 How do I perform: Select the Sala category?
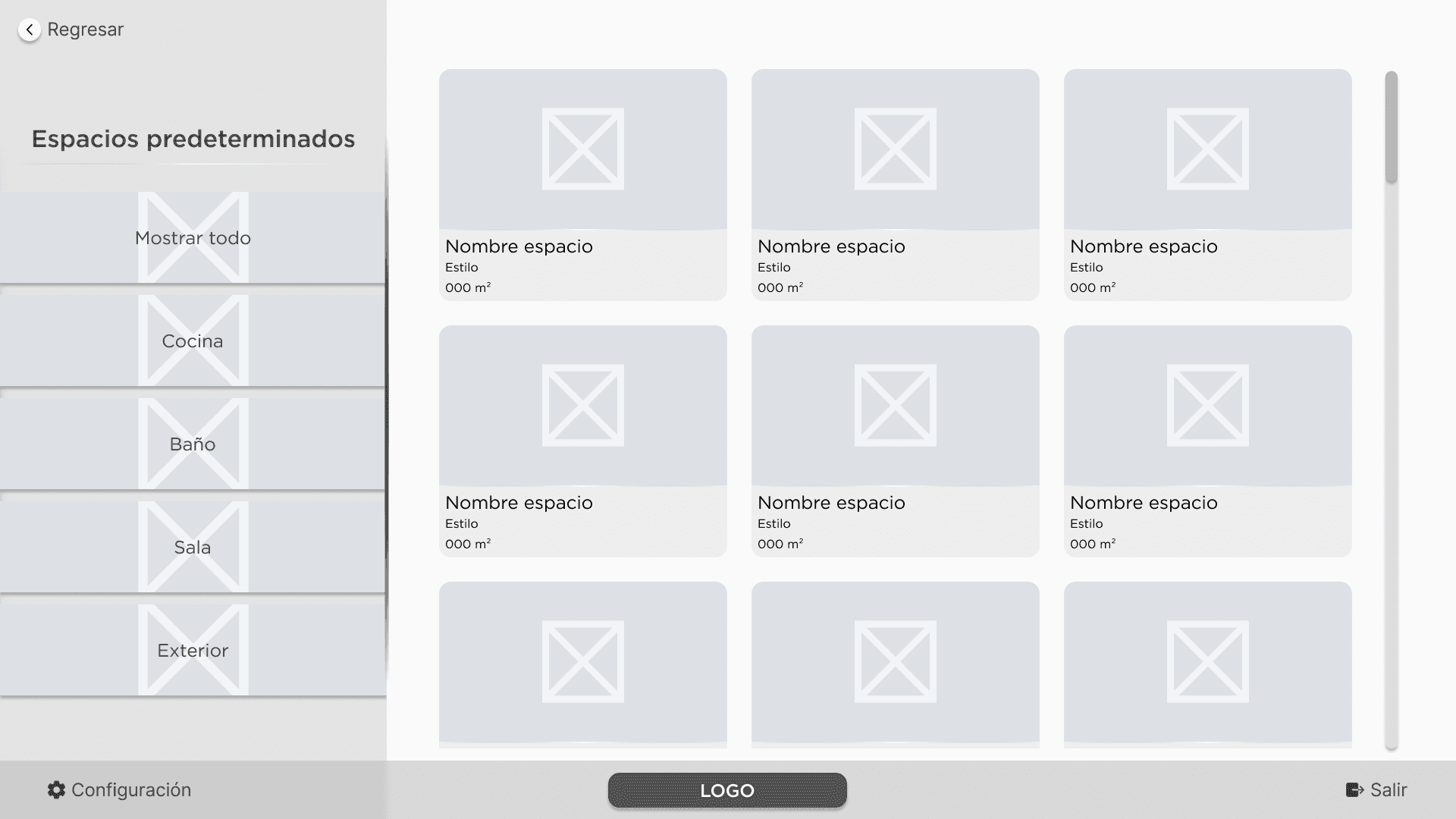pos(193,547)
